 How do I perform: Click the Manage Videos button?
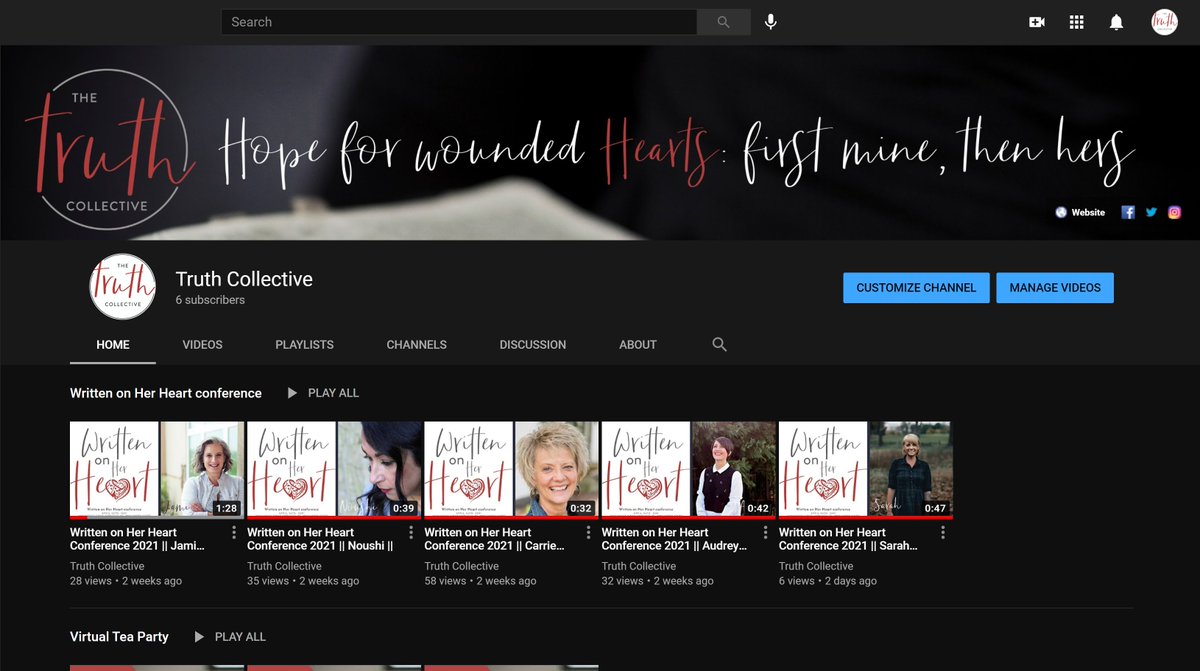tap(1055, 287)
